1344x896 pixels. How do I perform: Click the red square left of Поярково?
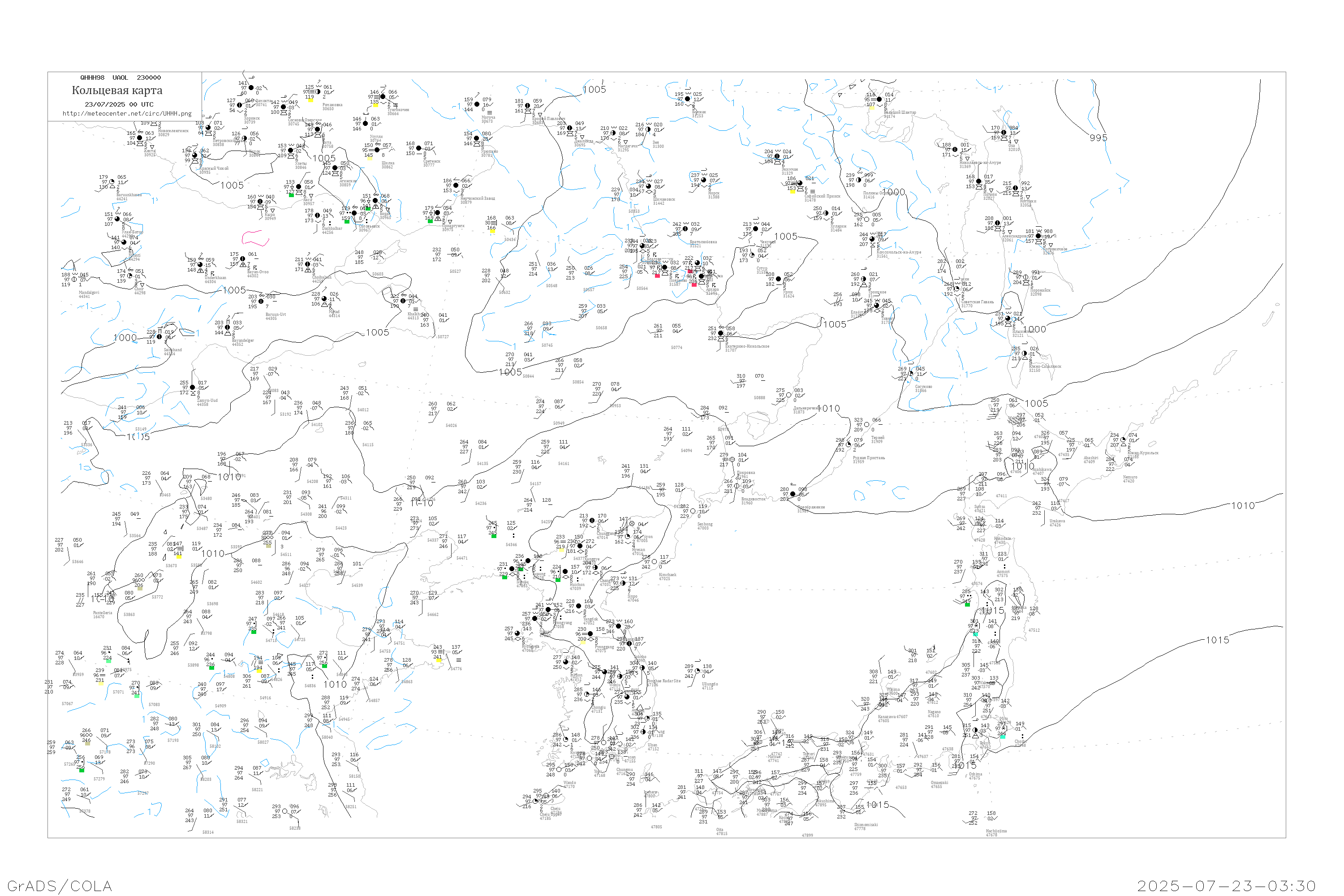[x=657, y=276]
